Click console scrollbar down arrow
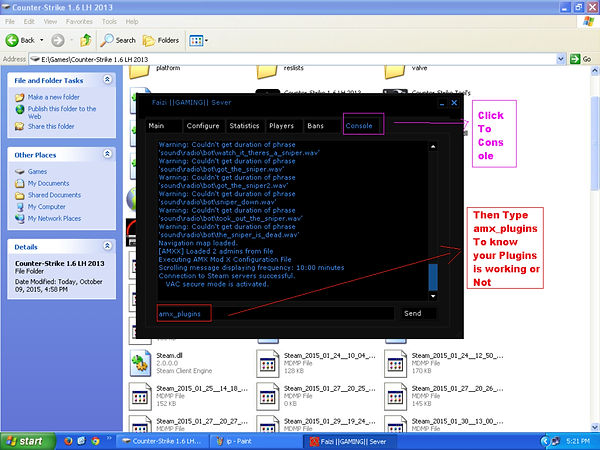Screen dimensions: 600x450 click(433, 296)
